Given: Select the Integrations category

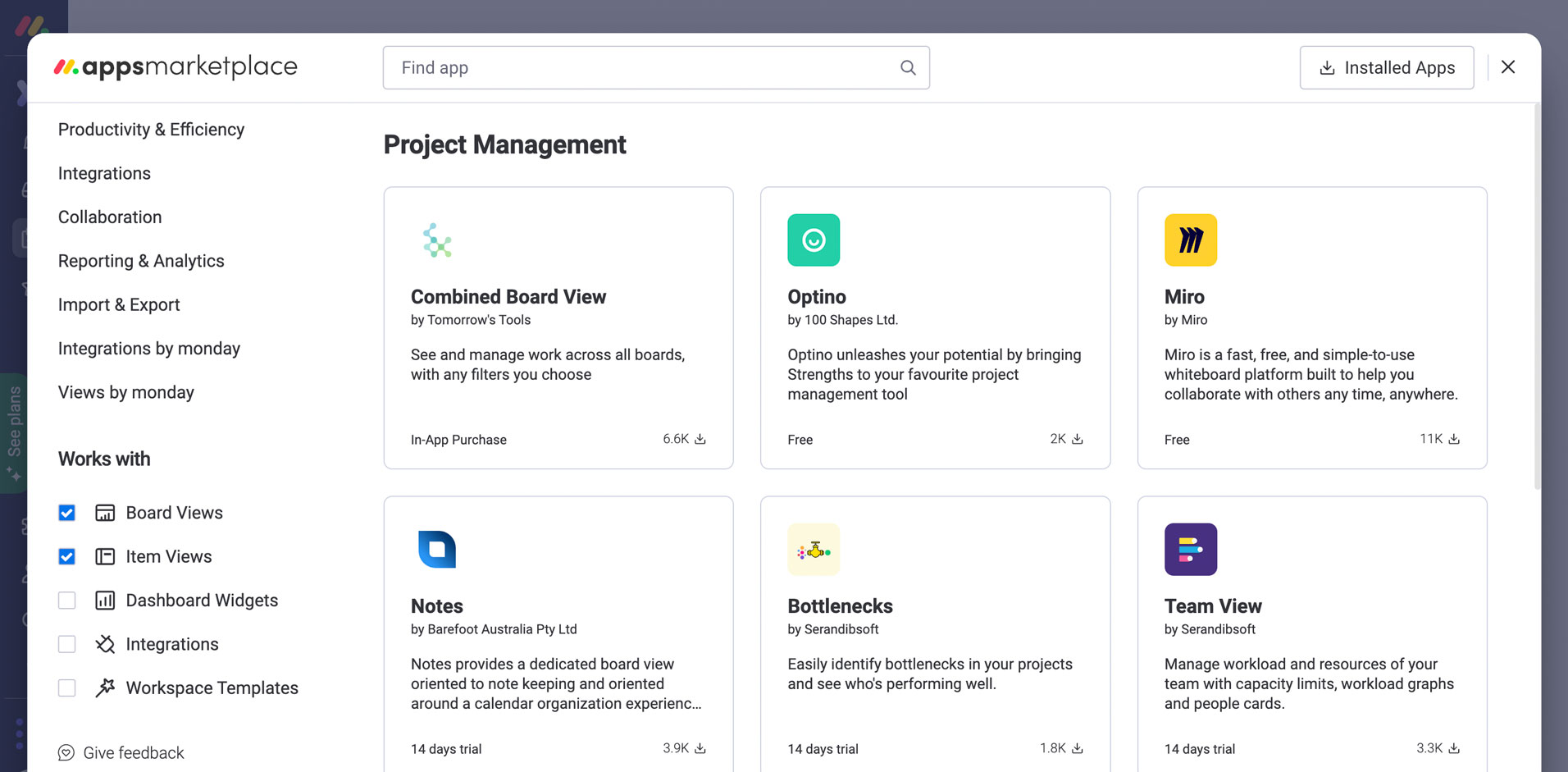Looking at the screenshot, I should coord(105,173).
